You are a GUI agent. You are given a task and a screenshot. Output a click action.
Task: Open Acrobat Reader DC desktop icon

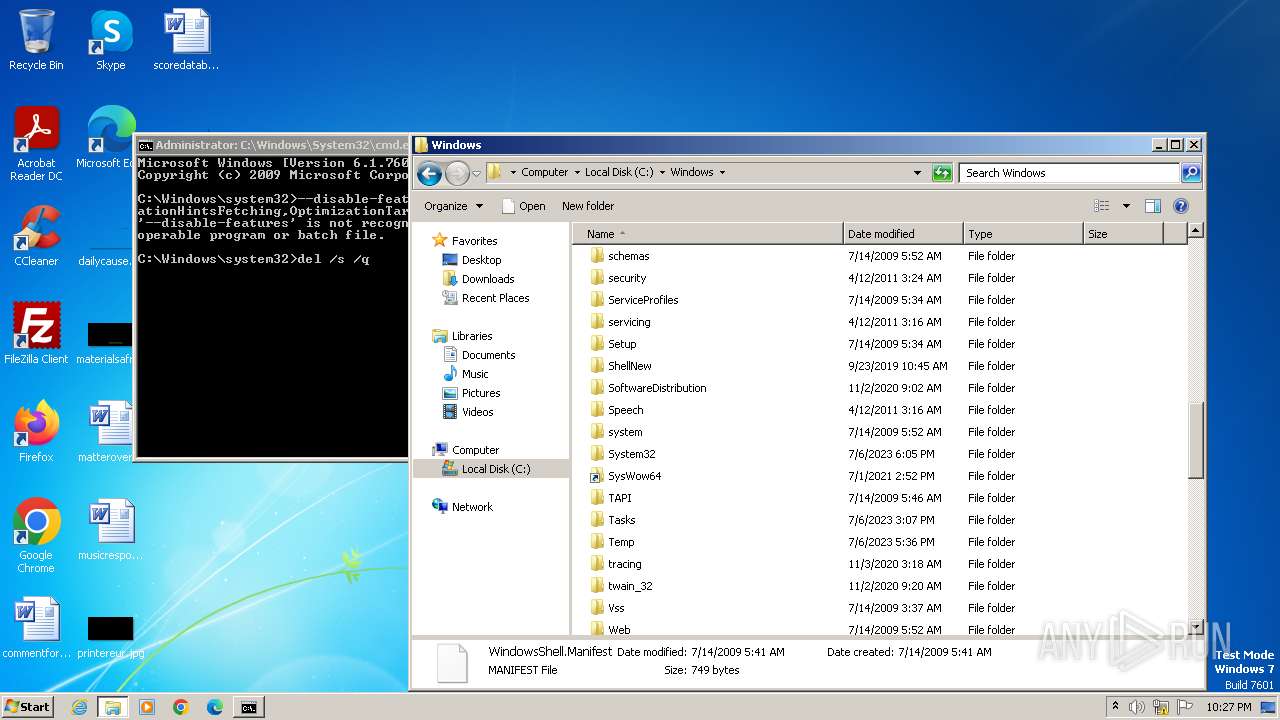36,144
